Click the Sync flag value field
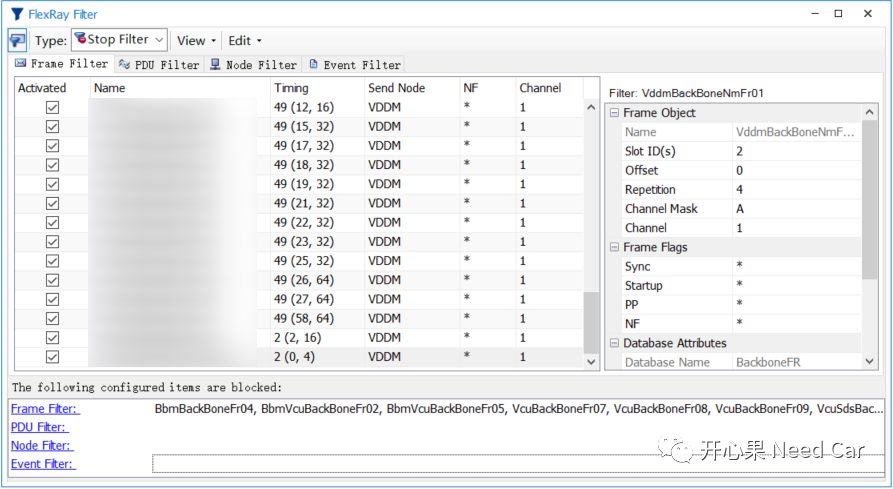893x489 pixels. 797,266
